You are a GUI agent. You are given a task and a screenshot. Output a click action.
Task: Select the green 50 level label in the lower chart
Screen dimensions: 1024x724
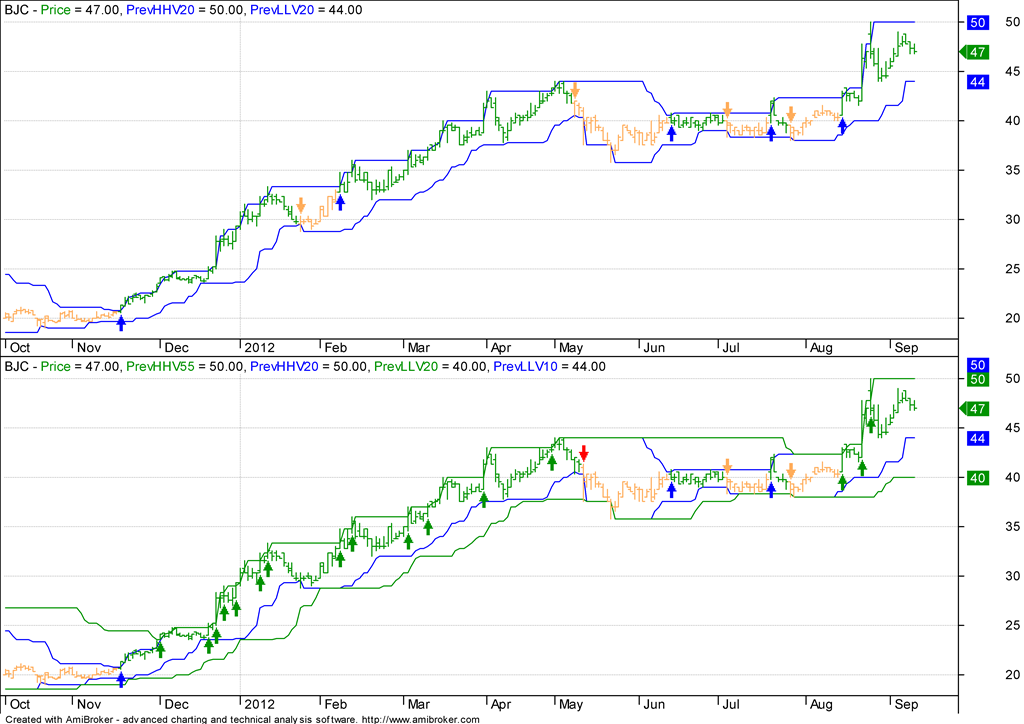(x=978, y=380)
